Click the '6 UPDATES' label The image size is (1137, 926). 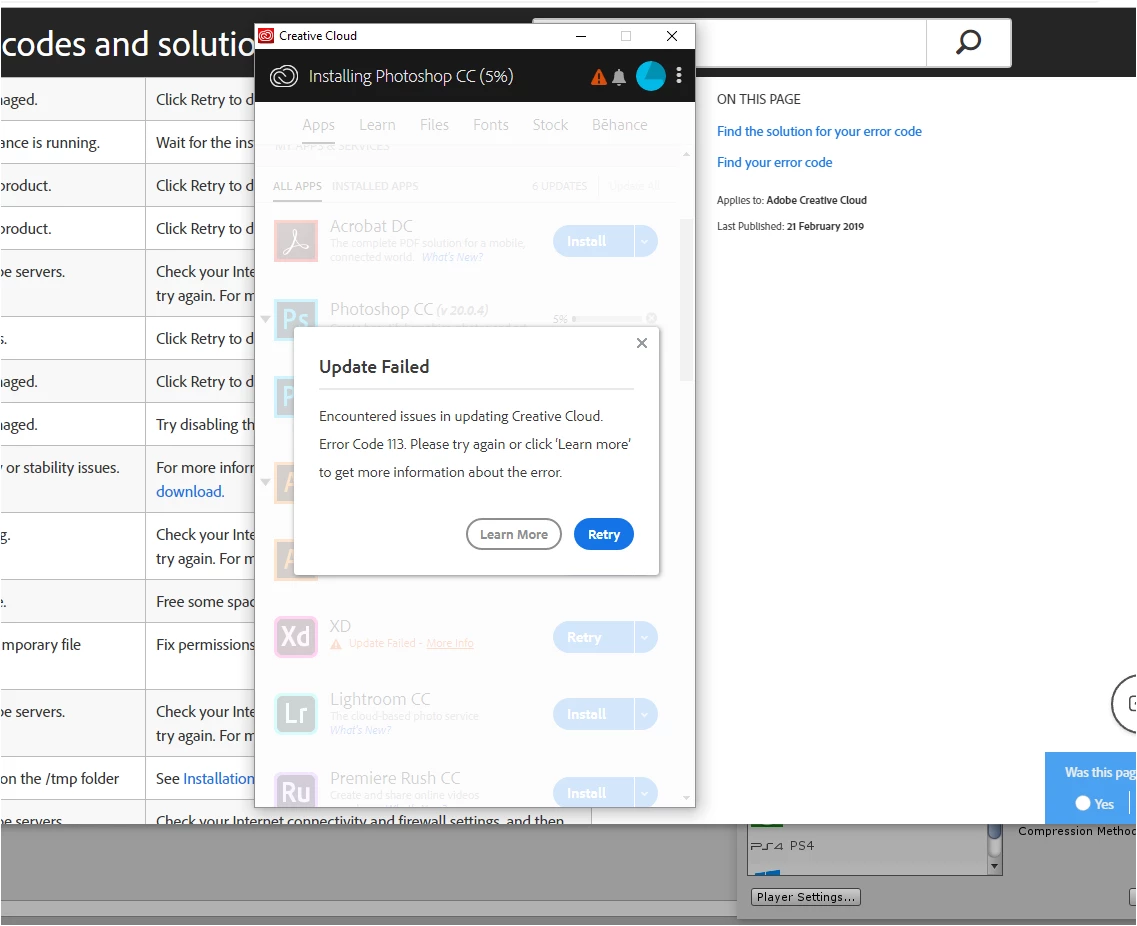coord(559,186)
